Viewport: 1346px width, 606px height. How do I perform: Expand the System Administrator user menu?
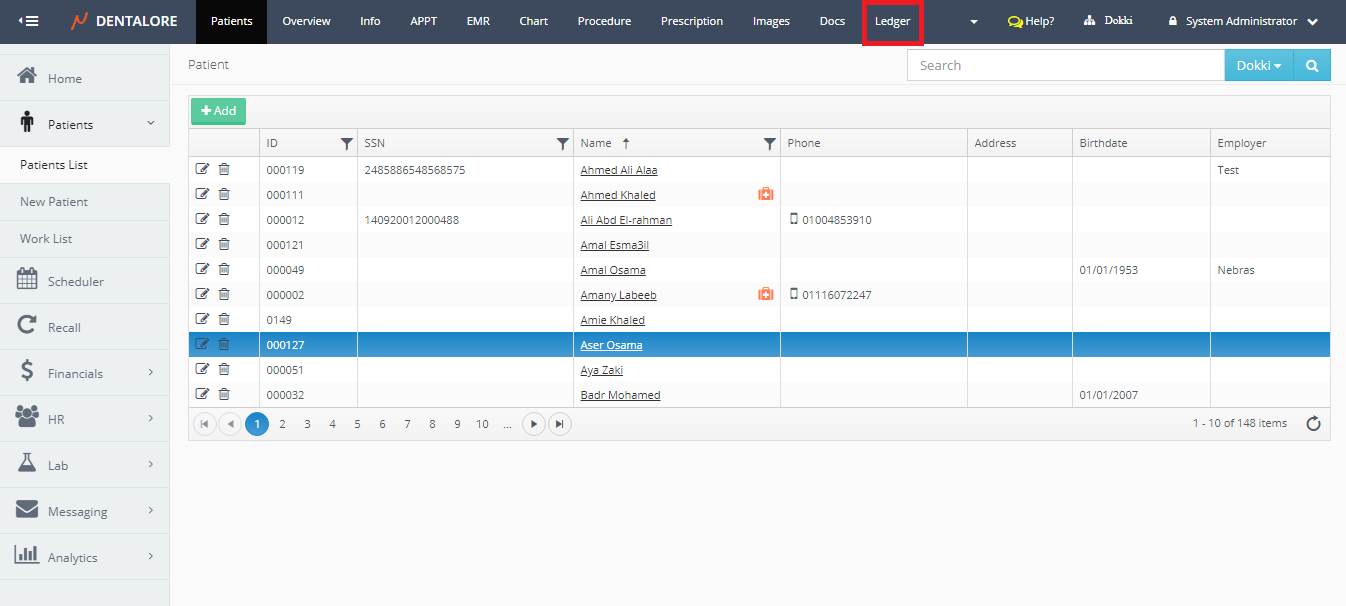(x=1243, y=21)
